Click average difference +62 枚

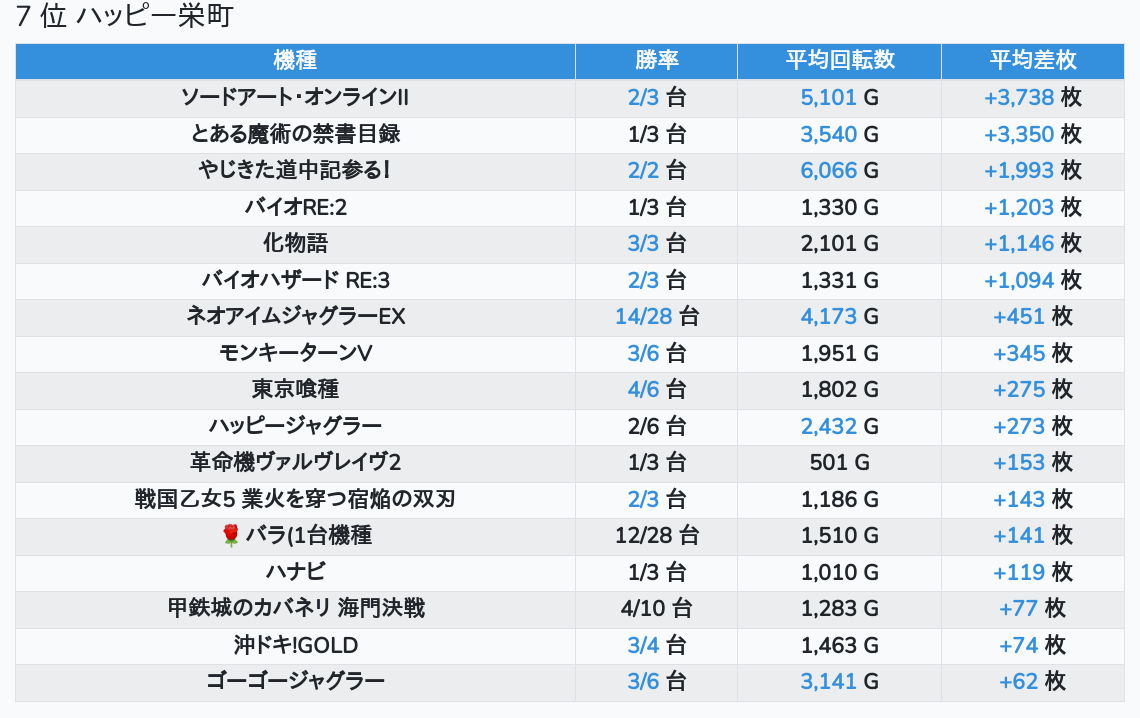coord(1032,682)
